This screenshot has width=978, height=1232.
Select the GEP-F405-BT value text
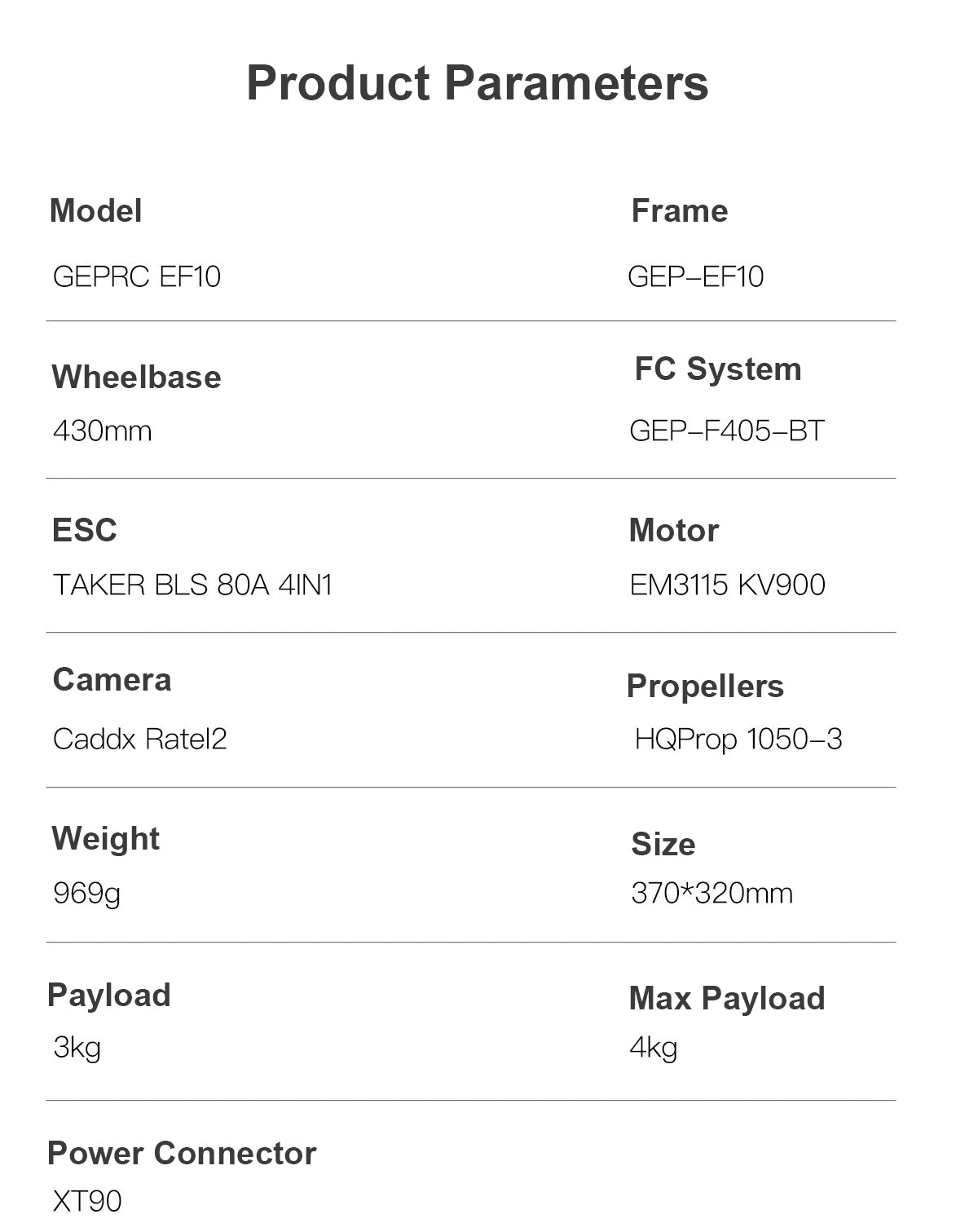(726, 431)
